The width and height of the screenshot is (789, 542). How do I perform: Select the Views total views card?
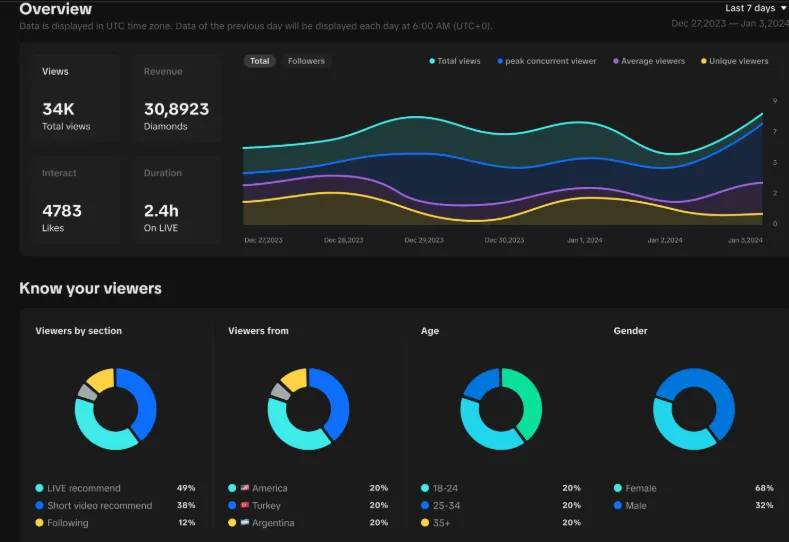click(x=69, y=99)
